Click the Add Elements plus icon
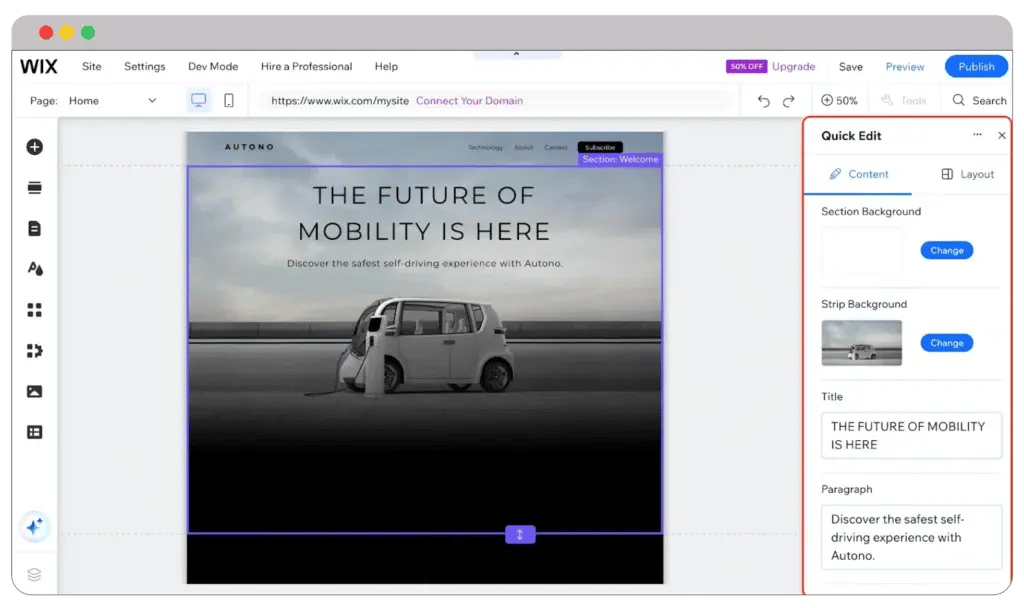This screenshot has width=1024, height=608. pyautogui.click(x=34, y=147)
